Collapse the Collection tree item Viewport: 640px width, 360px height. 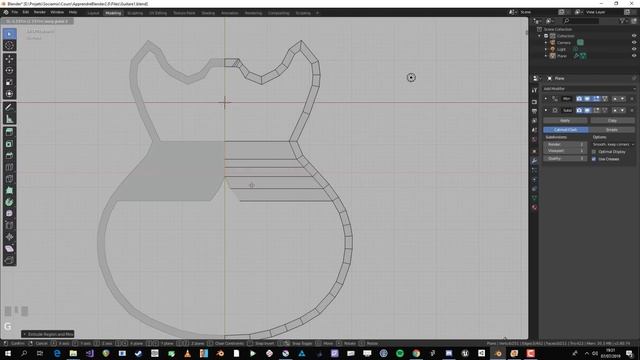tap(540, 36)
